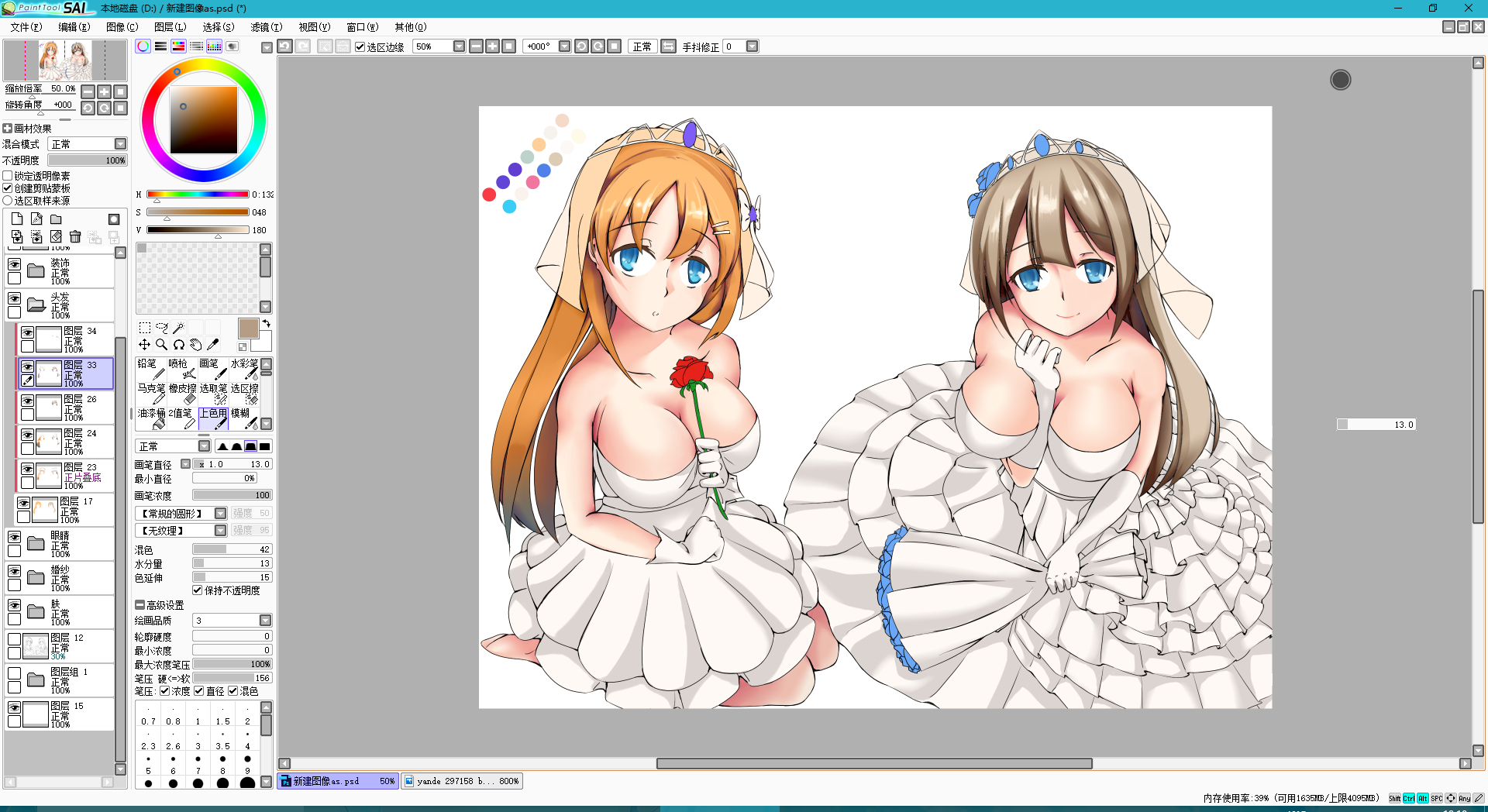The width and height of the screenshot is (1488, 812).
Task: Select the 喷枪 airbrush tool
Action: point(182,370)
